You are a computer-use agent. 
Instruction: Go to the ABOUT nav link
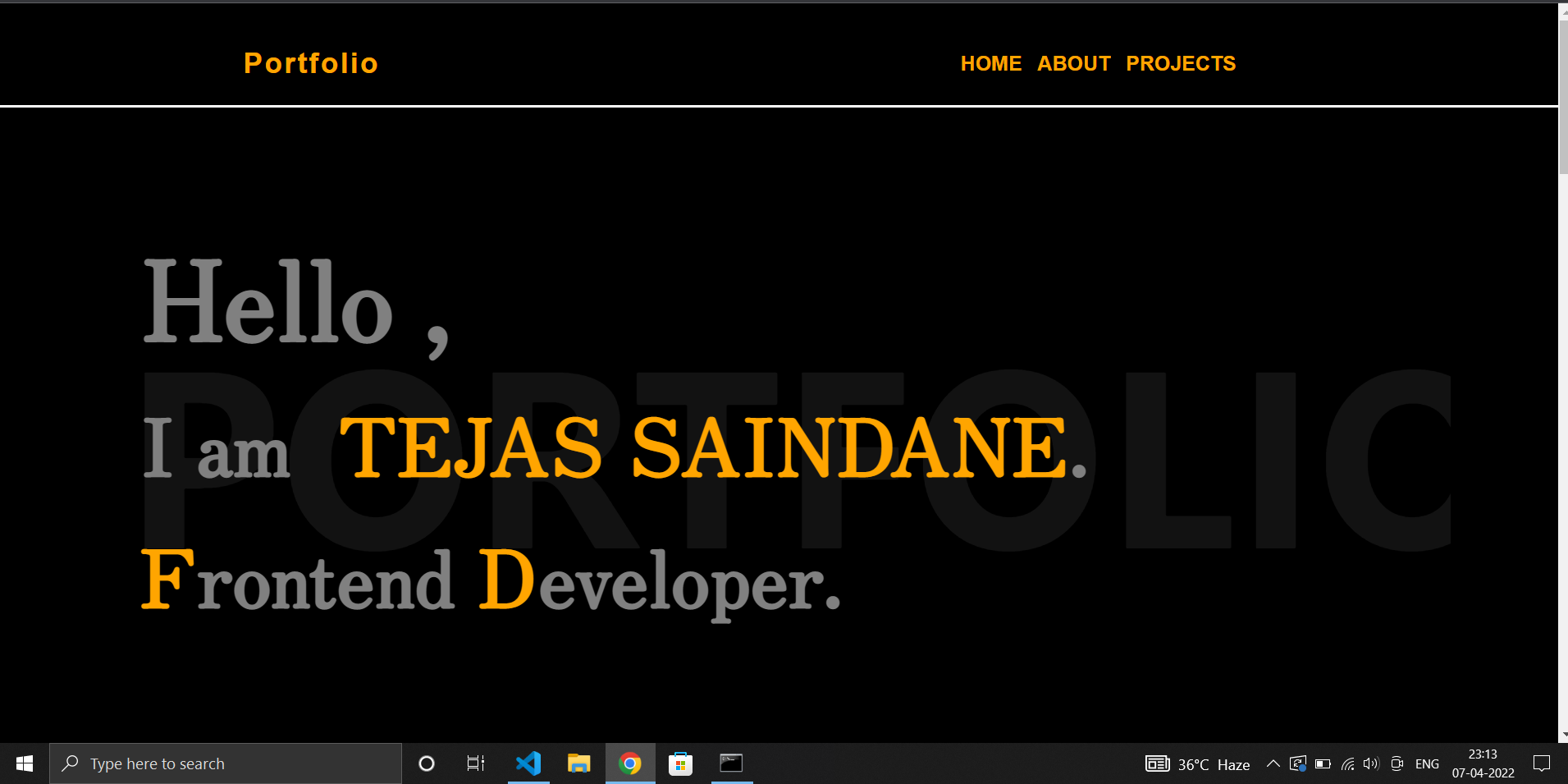[1074, 63]
